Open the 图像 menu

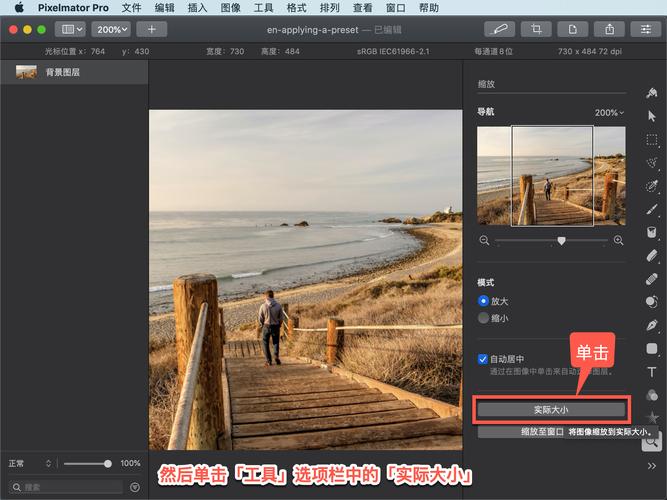231,8
